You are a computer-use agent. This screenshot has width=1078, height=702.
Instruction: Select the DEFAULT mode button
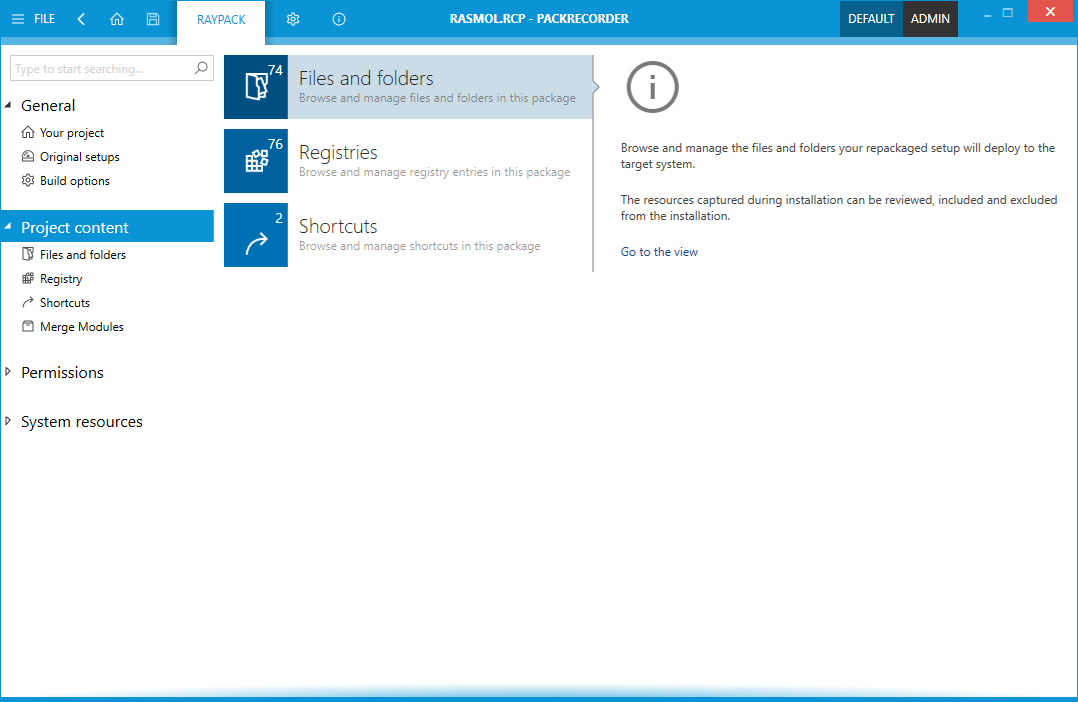[x=871, y=19]
